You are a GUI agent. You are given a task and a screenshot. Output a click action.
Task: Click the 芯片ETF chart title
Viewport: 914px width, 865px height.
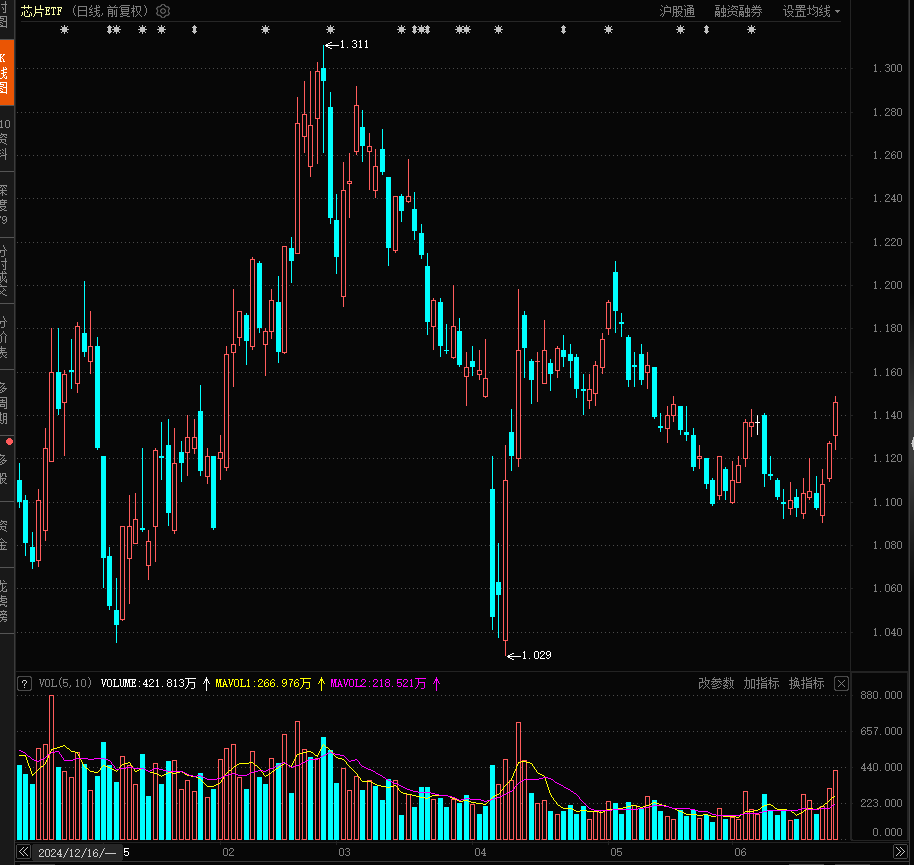pos(41,11)
